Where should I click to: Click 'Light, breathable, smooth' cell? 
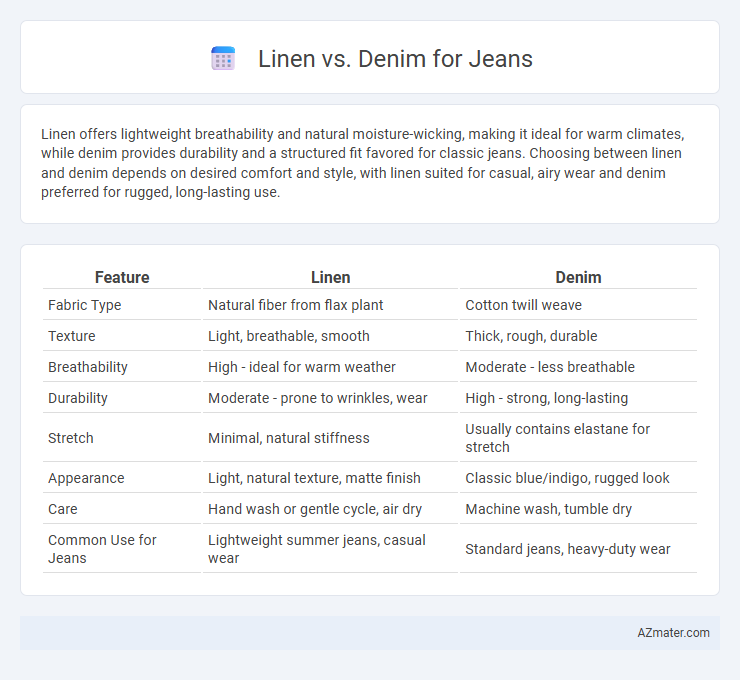tap(289, 336)
